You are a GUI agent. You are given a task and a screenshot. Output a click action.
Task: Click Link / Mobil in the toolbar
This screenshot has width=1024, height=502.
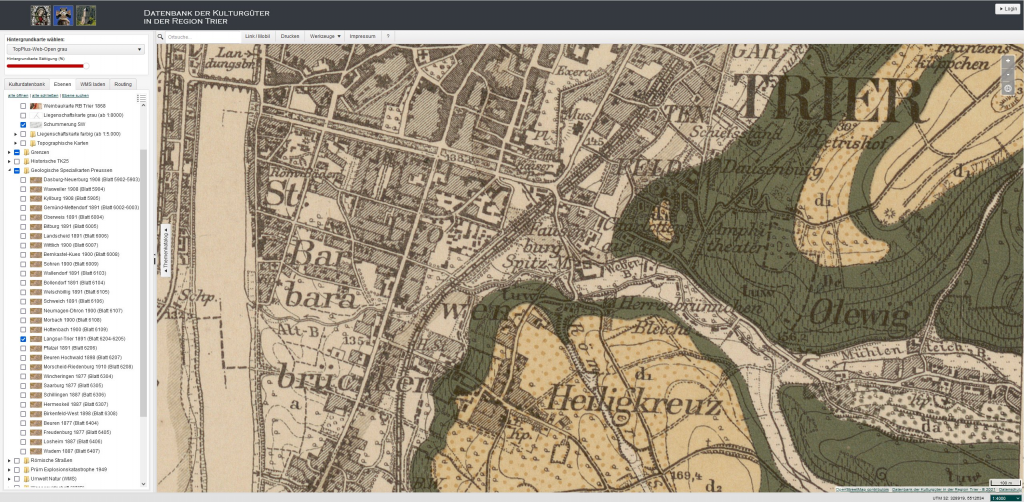(257, 37)
